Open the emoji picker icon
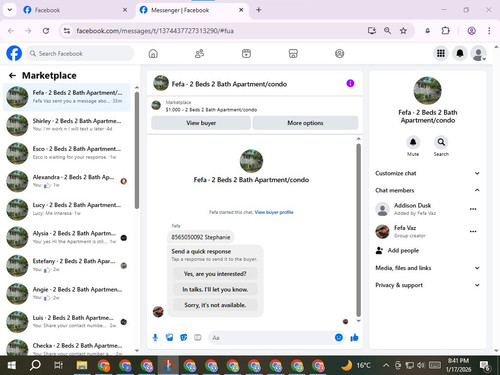This screenshot has width=500, height=375. 339,337
